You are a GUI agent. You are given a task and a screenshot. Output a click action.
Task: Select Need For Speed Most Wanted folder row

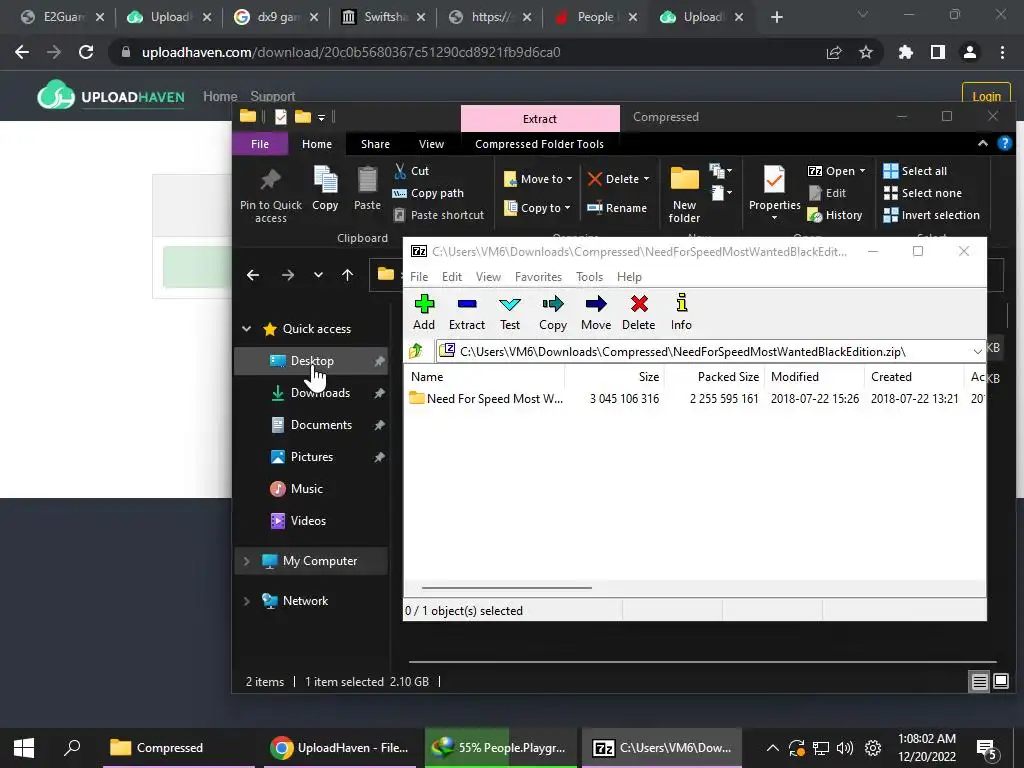coord(695,398)
